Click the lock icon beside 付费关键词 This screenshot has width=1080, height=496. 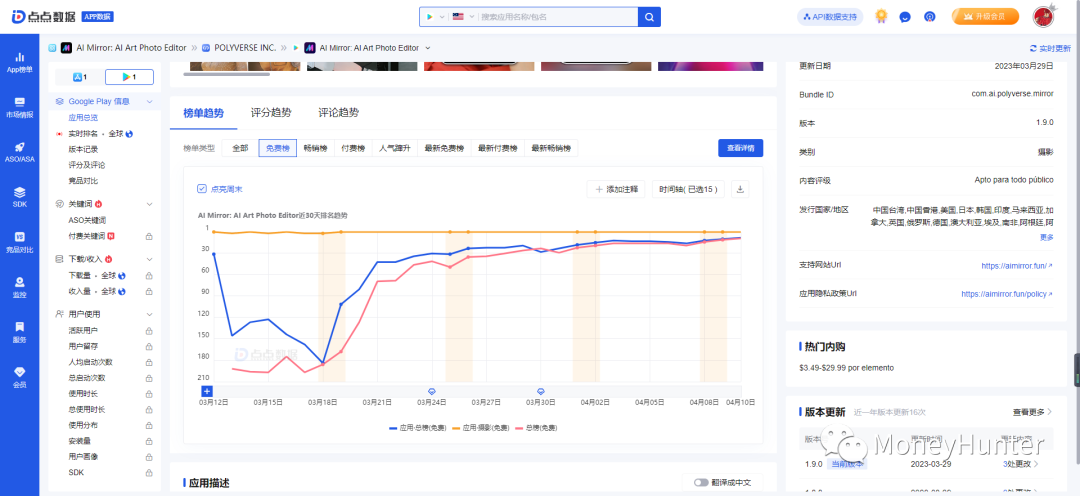[x=149, y=236]
